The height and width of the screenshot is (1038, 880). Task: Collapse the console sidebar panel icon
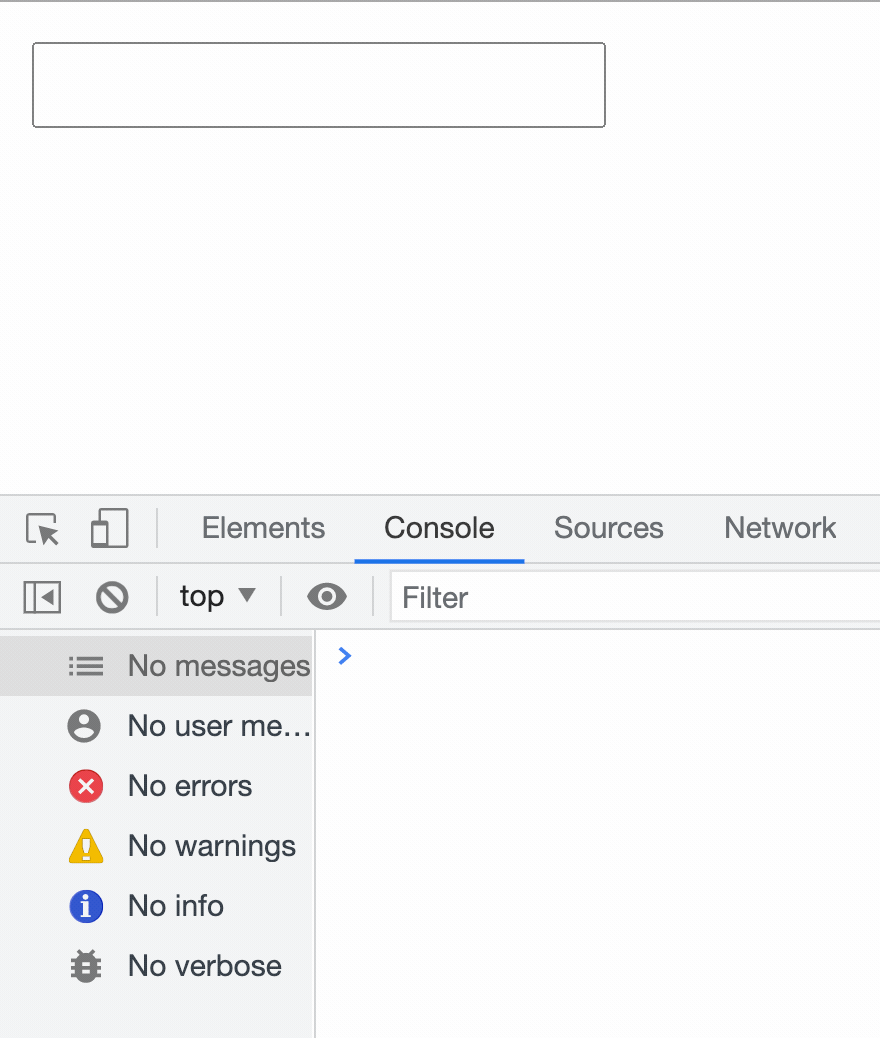click(x=42, y=597)
